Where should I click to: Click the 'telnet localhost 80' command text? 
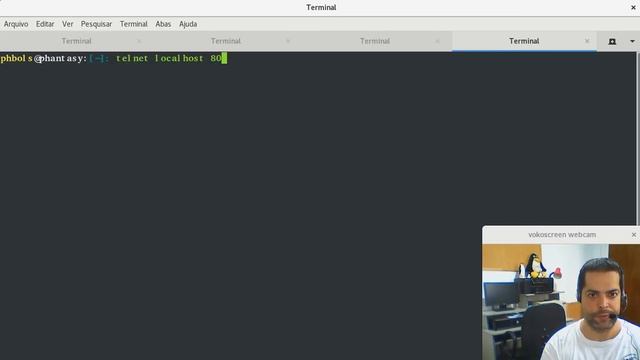tap(169, 58)
